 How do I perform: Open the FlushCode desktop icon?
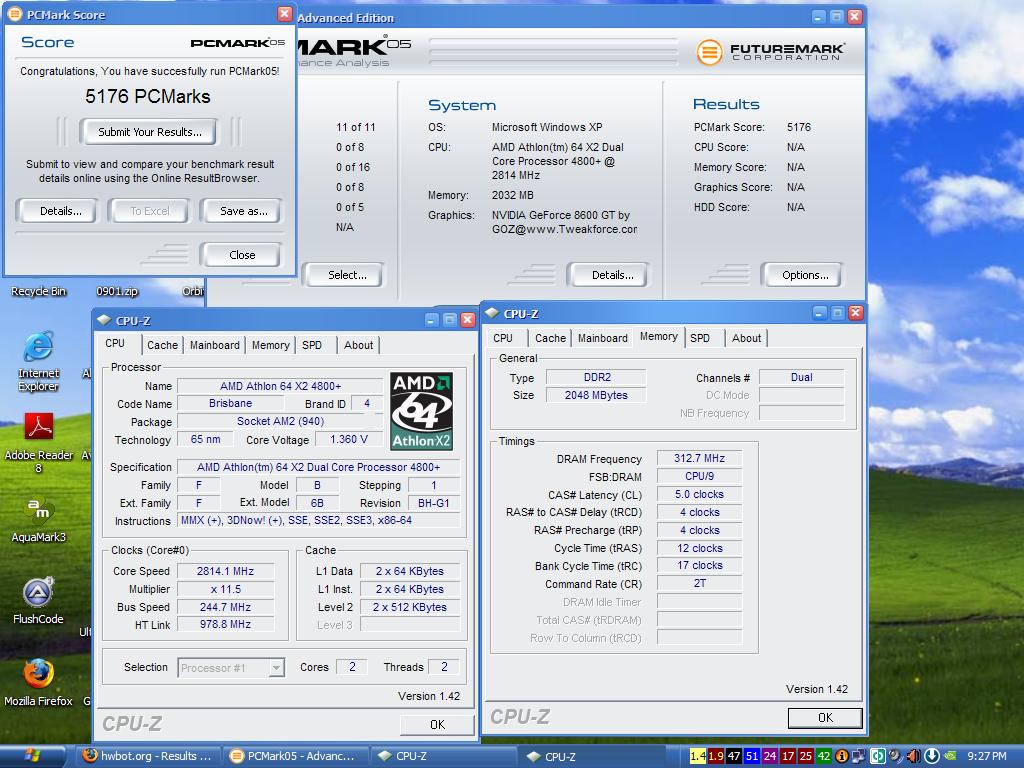point(39,601)
